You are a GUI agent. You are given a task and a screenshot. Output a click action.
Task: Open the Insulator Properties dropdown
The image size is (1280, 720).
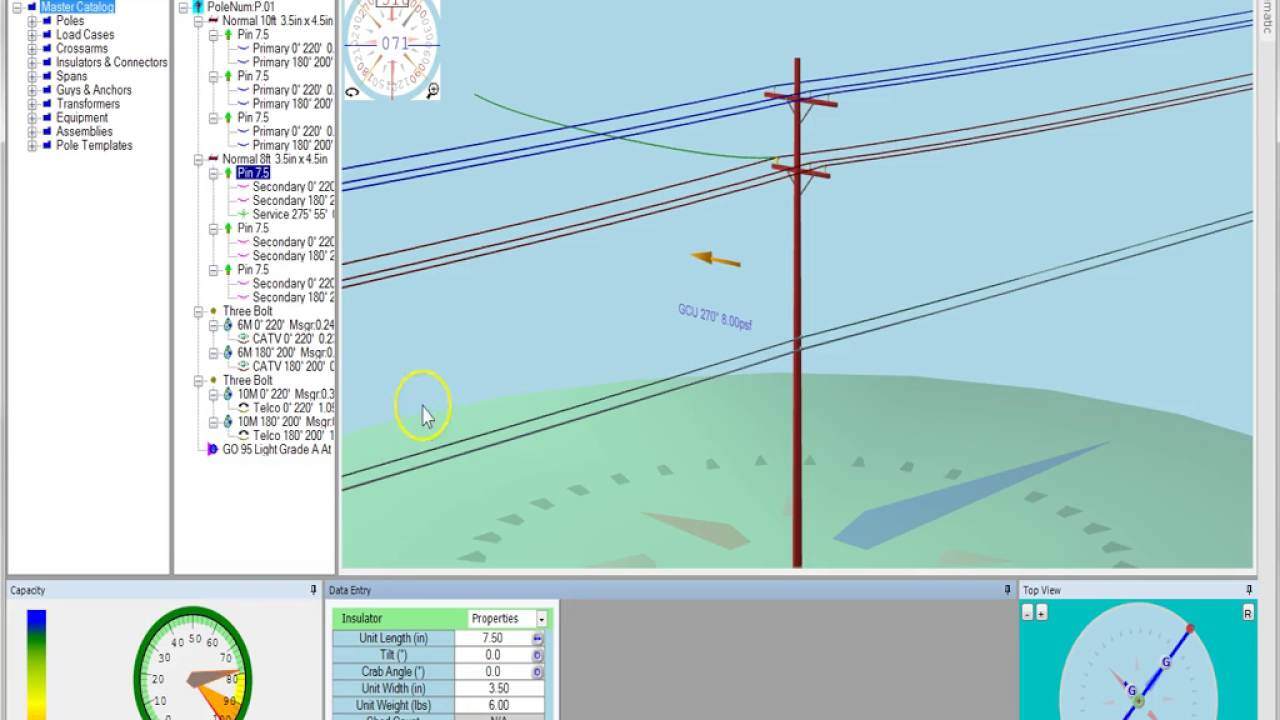tap(541, 619)
